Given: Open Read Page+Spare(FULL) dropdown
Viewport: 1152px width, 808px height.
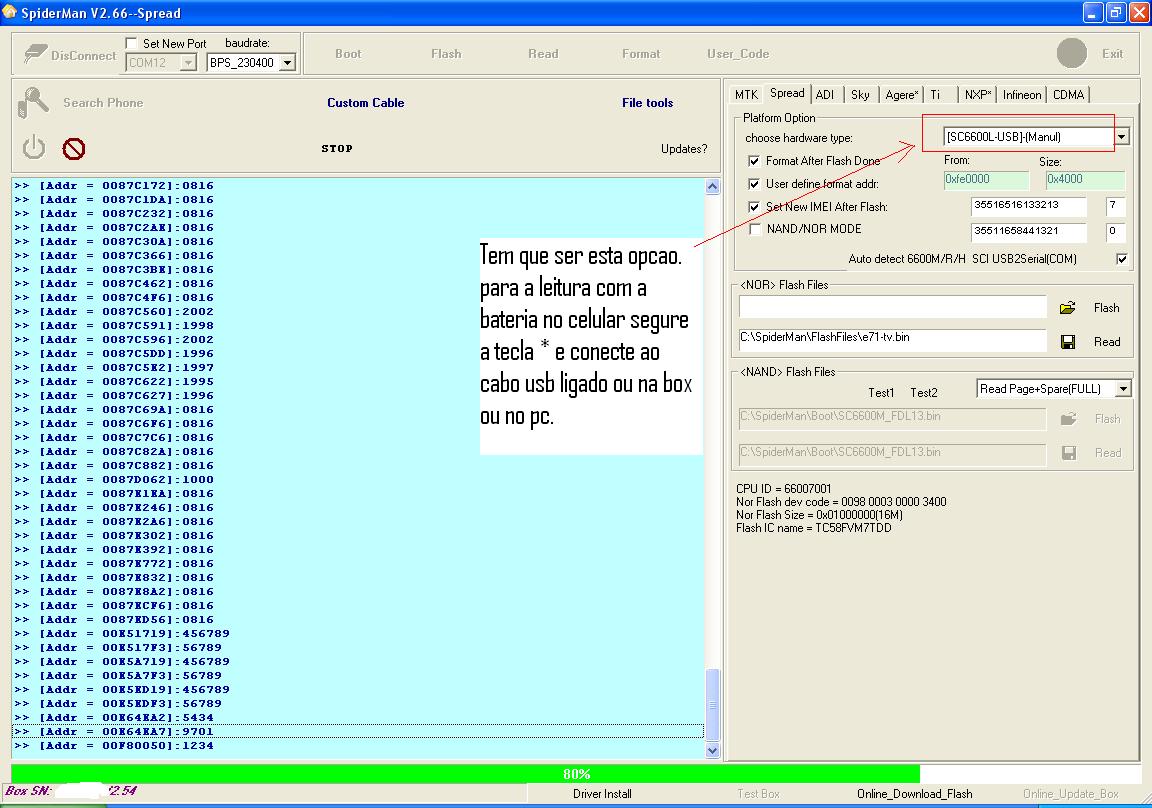Looking at the screenshot, I should tap(1123, 389).
